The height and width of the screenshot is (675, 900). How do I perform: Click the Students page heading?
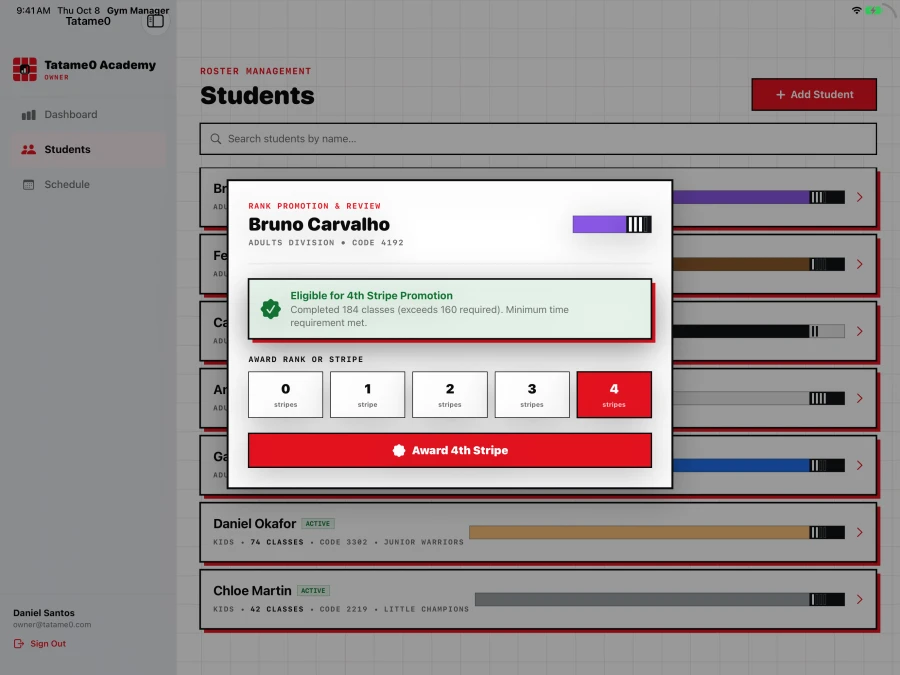point(257,95)
